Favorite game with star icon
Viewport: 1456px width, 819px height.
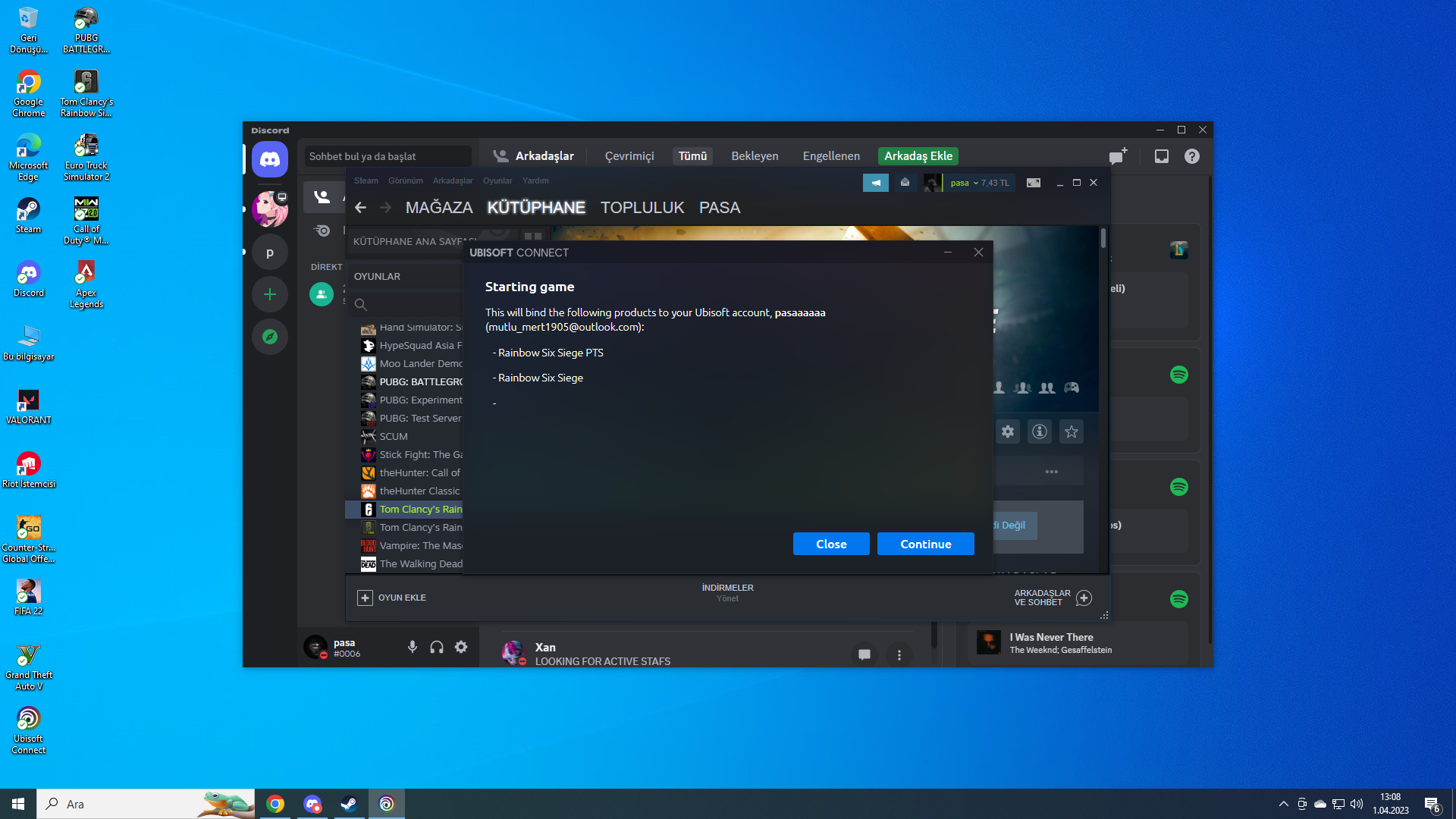(1072, 431)
